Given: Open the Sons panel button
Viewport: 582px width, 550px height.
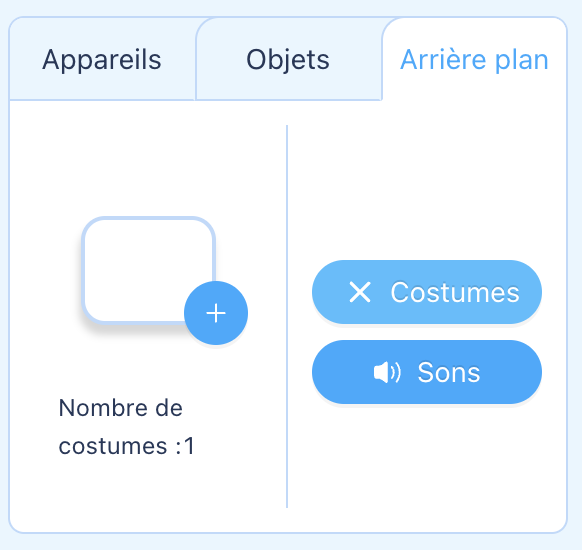Looking at the screenshot, I should (x=427, y=372).
